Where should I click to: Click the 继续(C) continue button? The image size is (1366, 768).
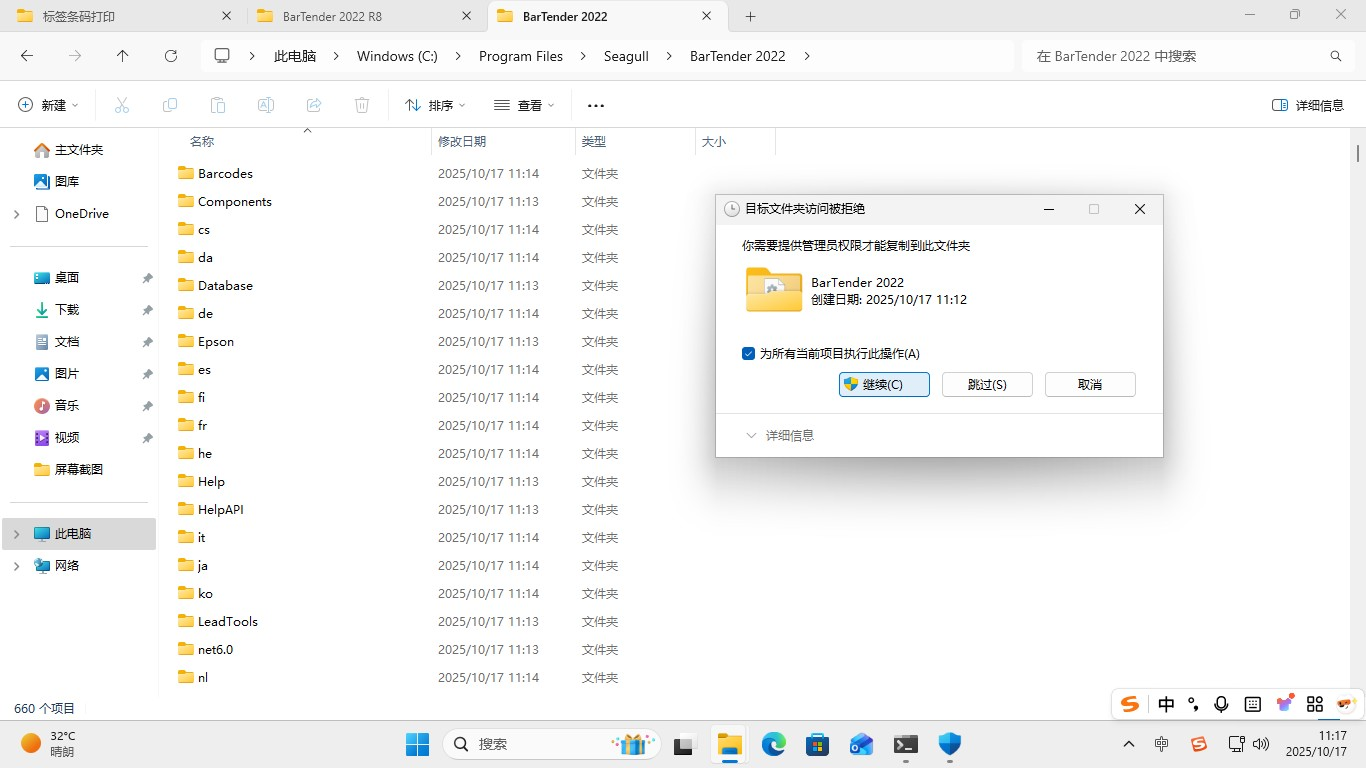(884, 385)
